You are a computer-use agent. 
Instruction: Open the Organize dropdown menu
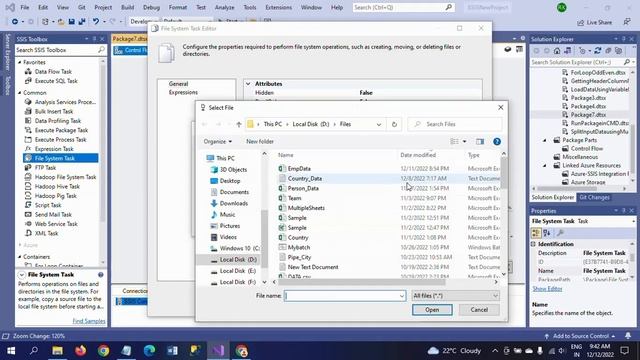click(x=218, y=142)
